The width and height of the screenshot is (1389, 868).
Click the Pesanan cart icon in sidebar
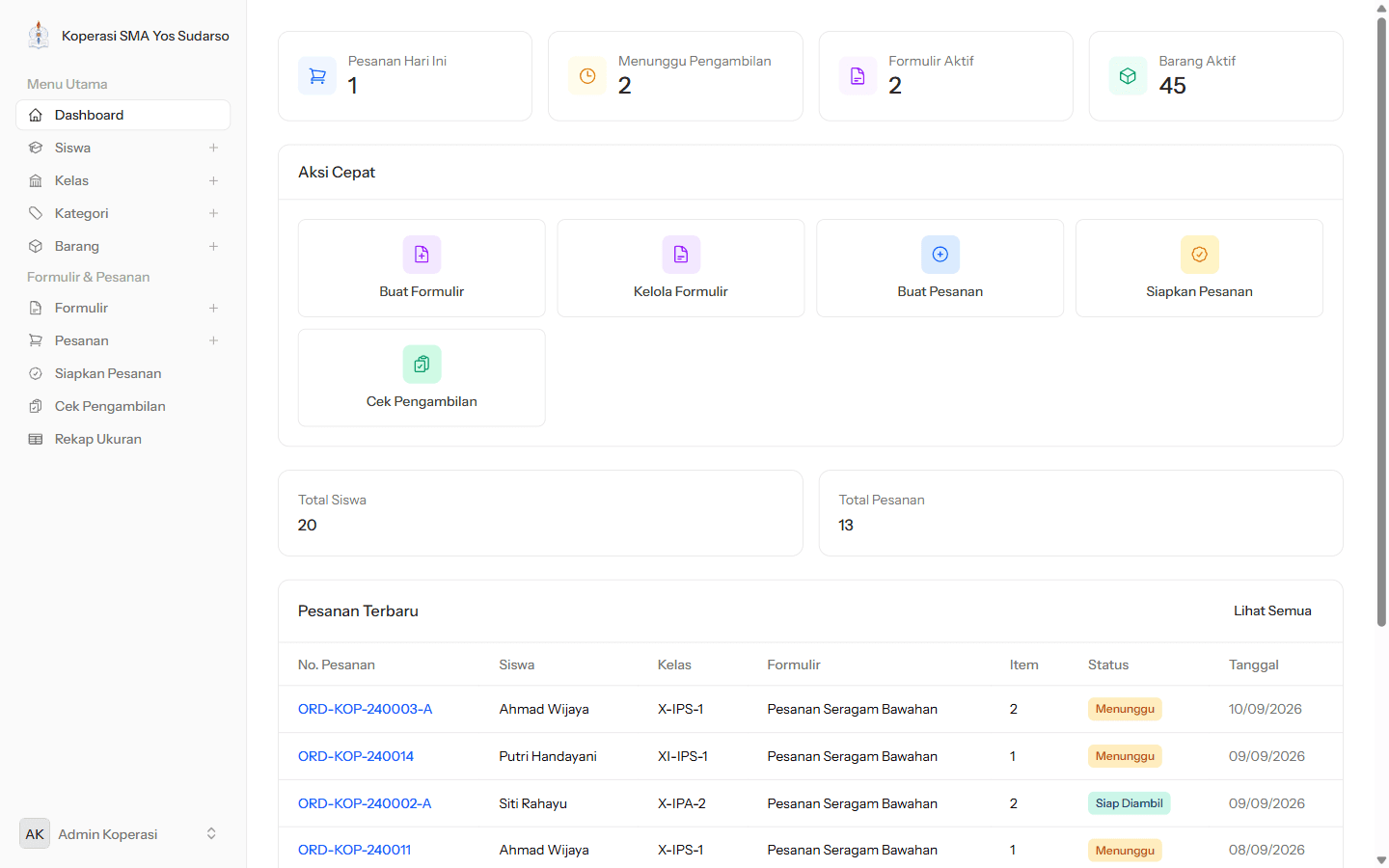click(36, 340)
